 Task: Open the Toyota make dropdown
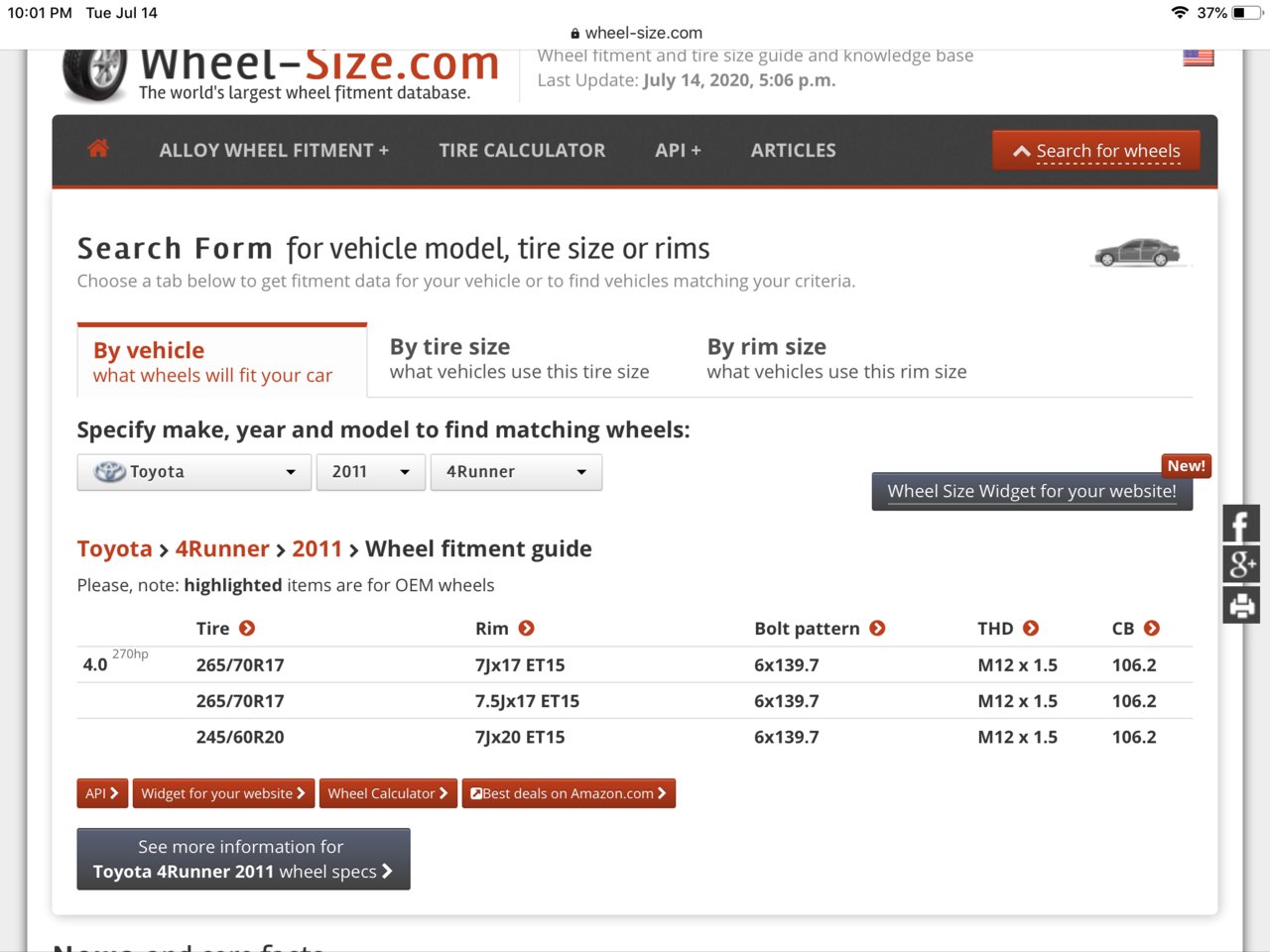tap(194, 472)
